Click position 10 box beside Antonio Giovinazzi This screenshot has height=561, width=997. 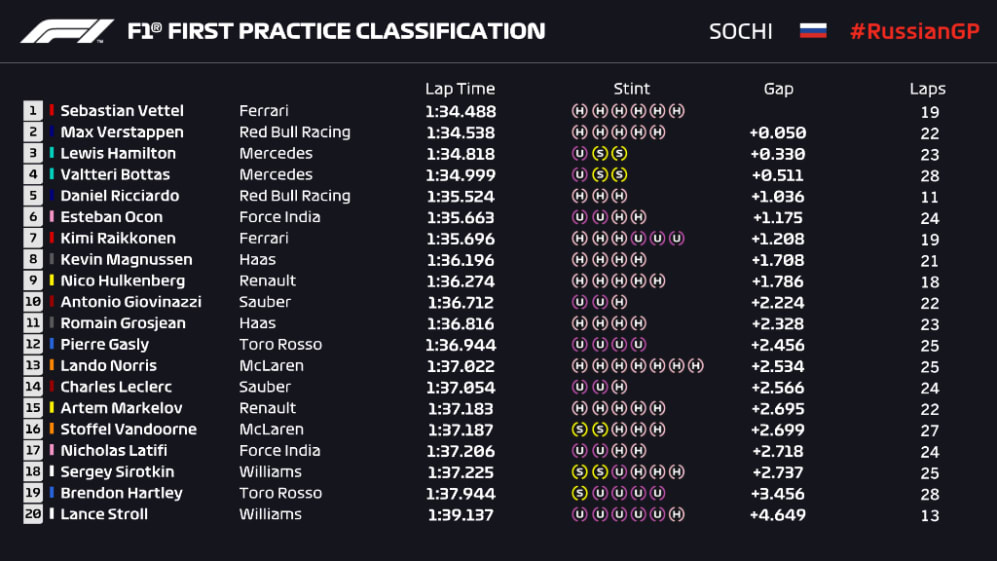point(33,302)
